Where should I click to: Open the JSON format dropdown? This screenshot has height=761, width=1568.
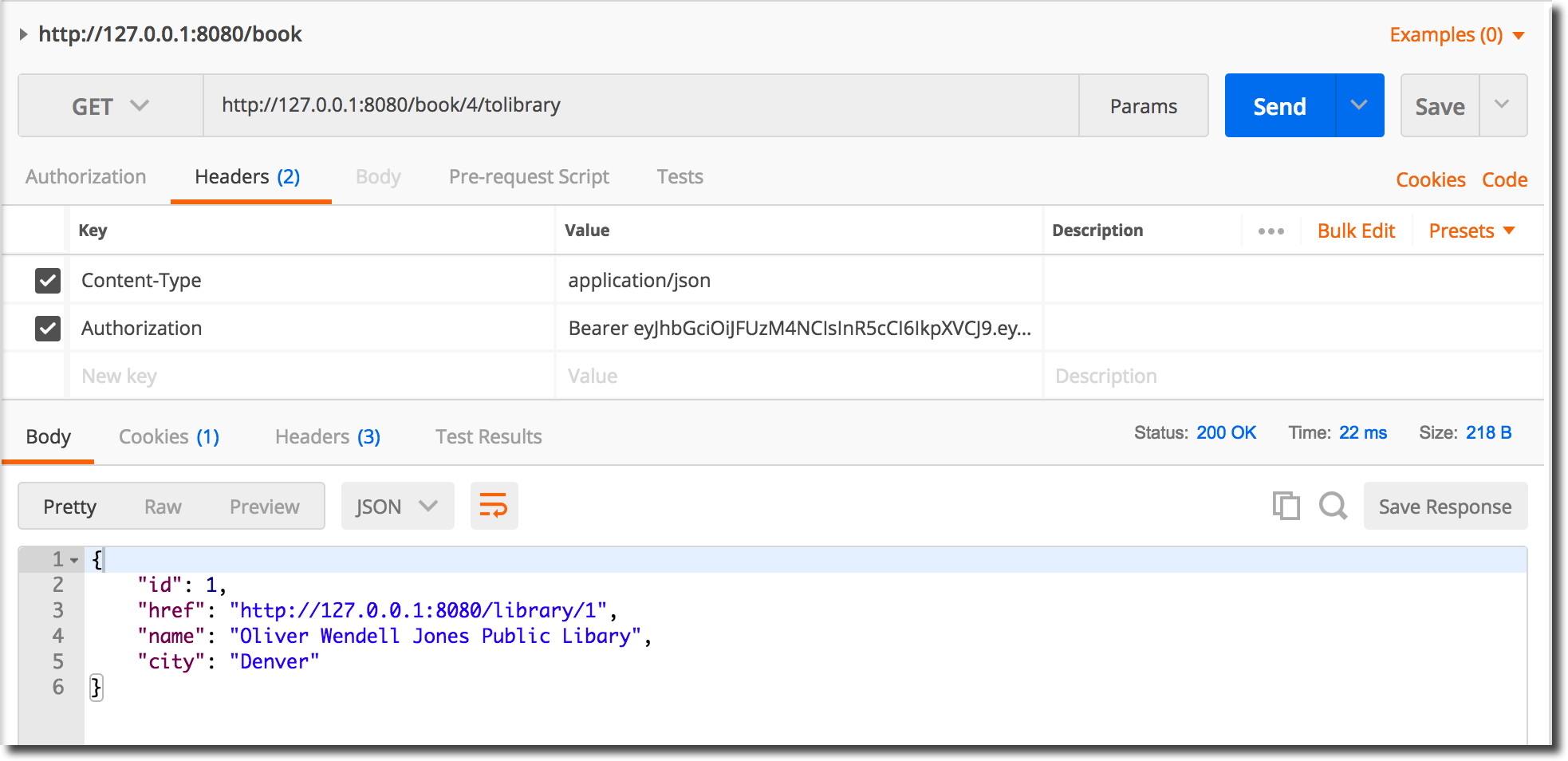pos(397,506)
